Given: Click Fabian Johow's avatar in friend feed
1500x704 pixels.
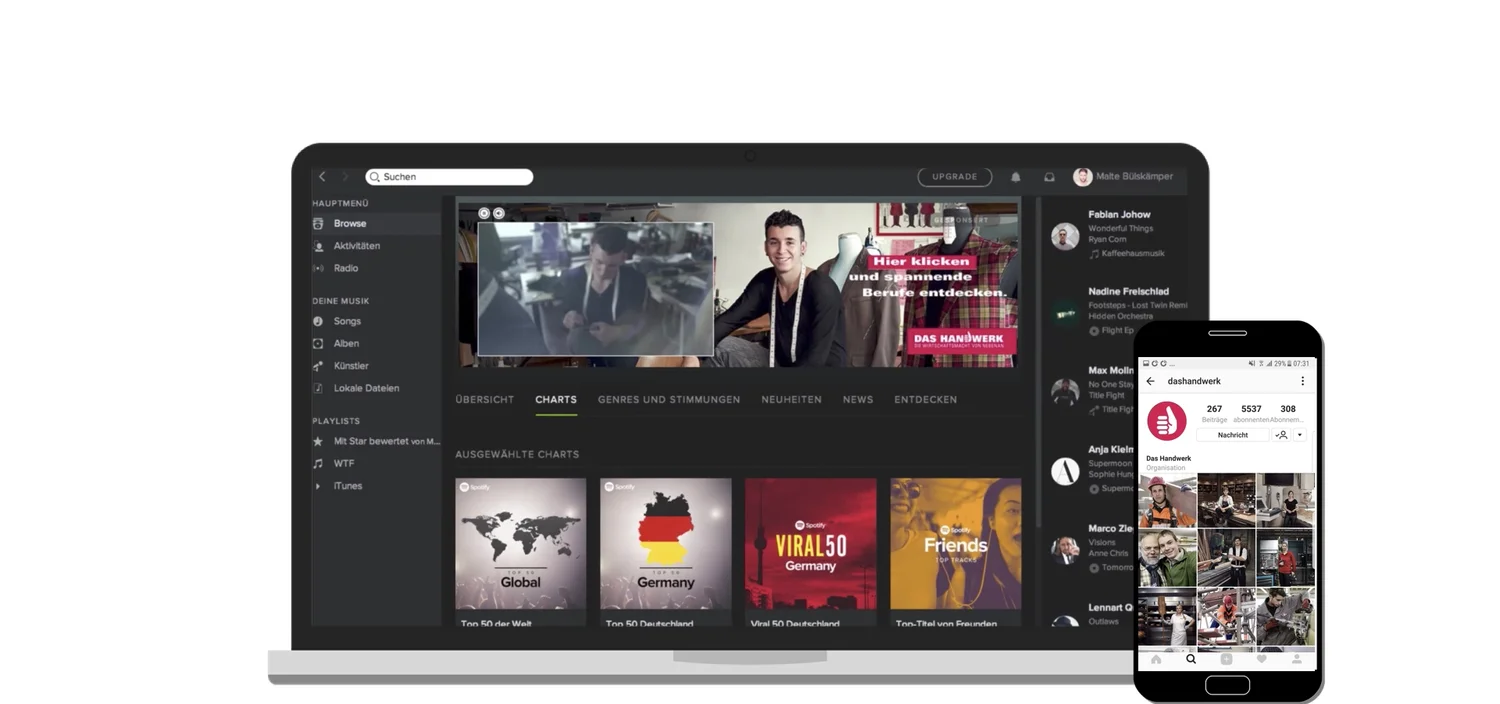Looking at the screenshot, I should (x=1065, y=236).
